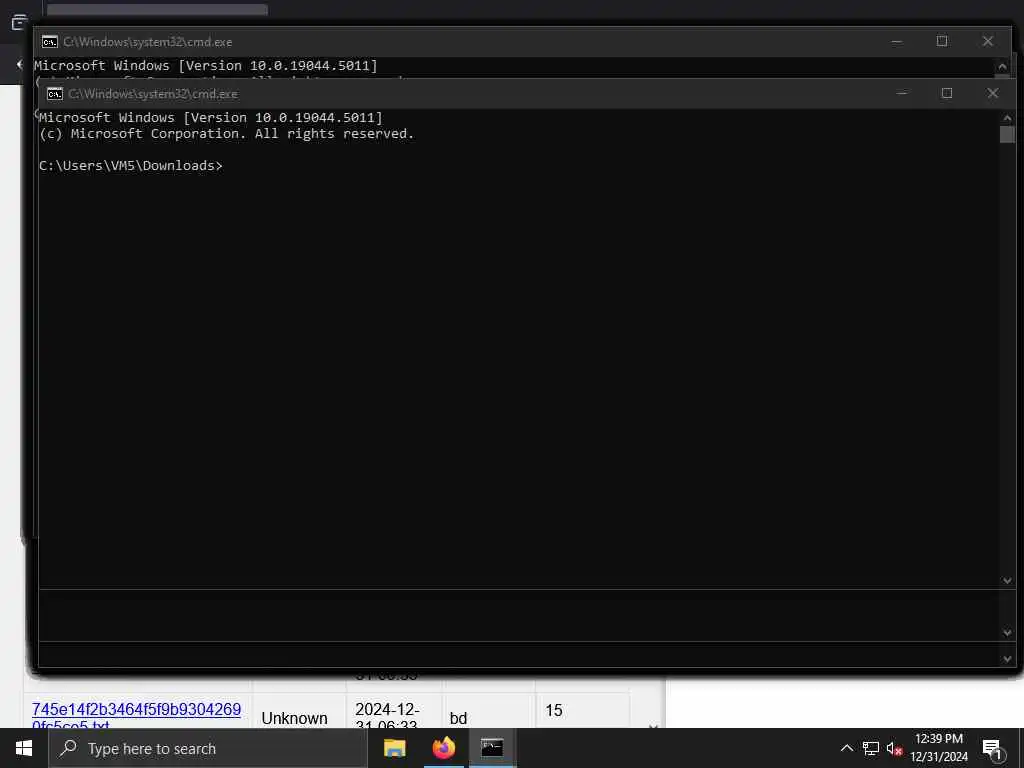Click the front console scroll down arrow
The height and width of the screenshot is (768, 1024).
click(1007, 580)
